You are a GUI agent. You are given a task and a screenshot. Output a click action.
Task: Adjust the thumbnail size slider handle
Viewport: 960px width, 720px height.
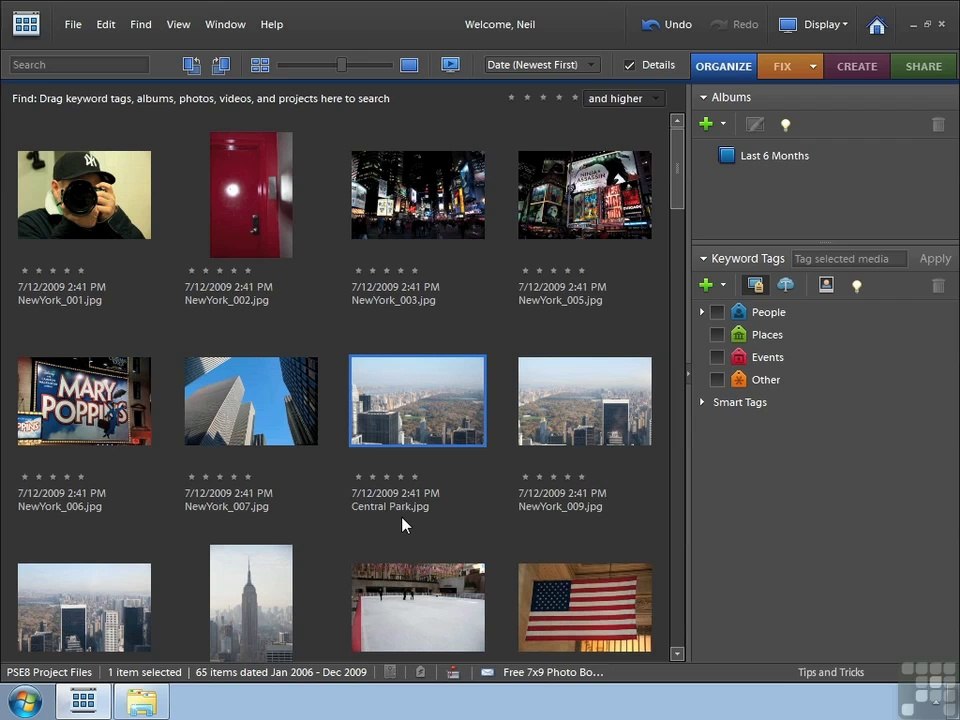pos(342,64)
